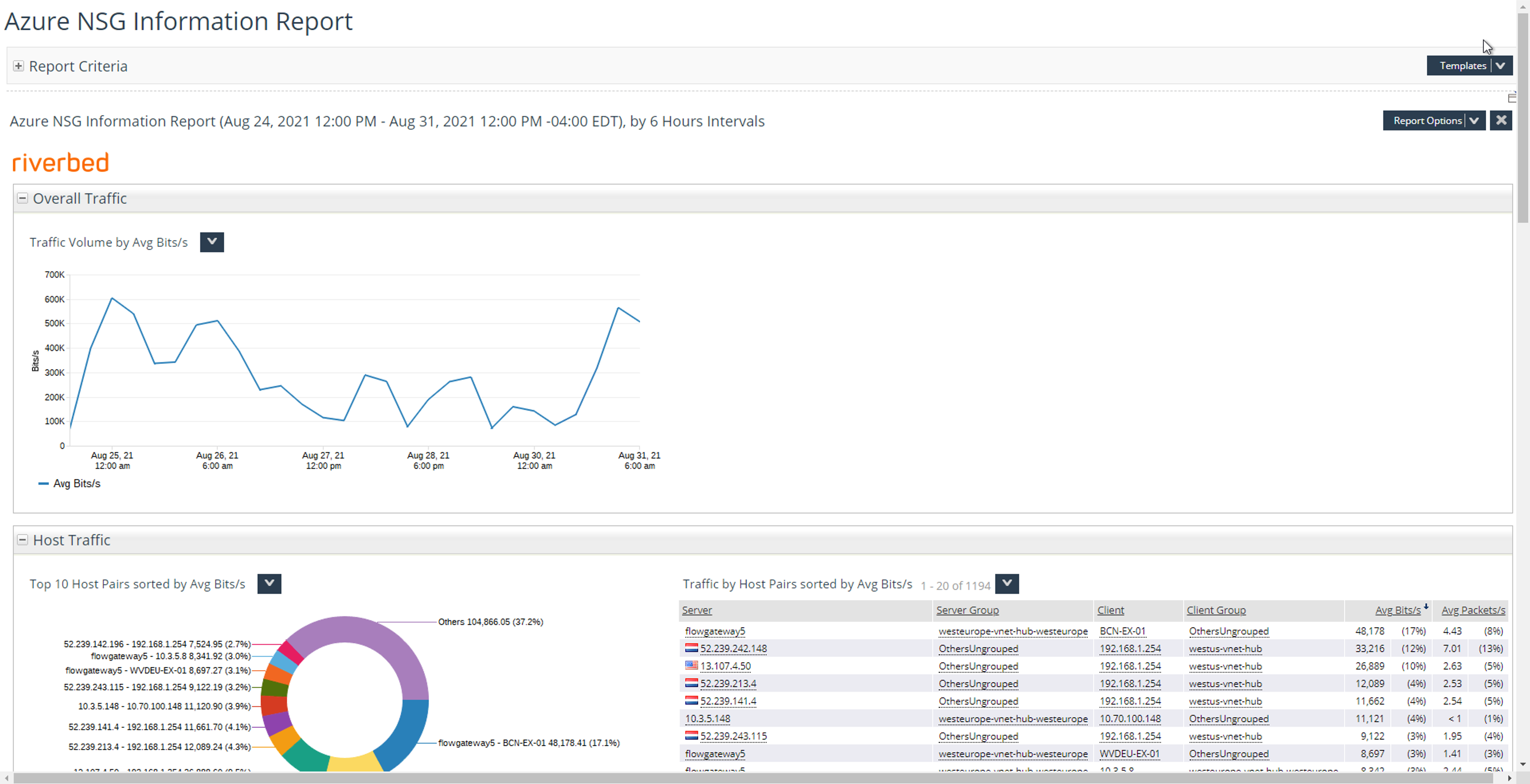Click the flowgateway5 - BCN-EX-01 48,178.41 label
Screen dimensions: 1530x784
coord(529,743)
